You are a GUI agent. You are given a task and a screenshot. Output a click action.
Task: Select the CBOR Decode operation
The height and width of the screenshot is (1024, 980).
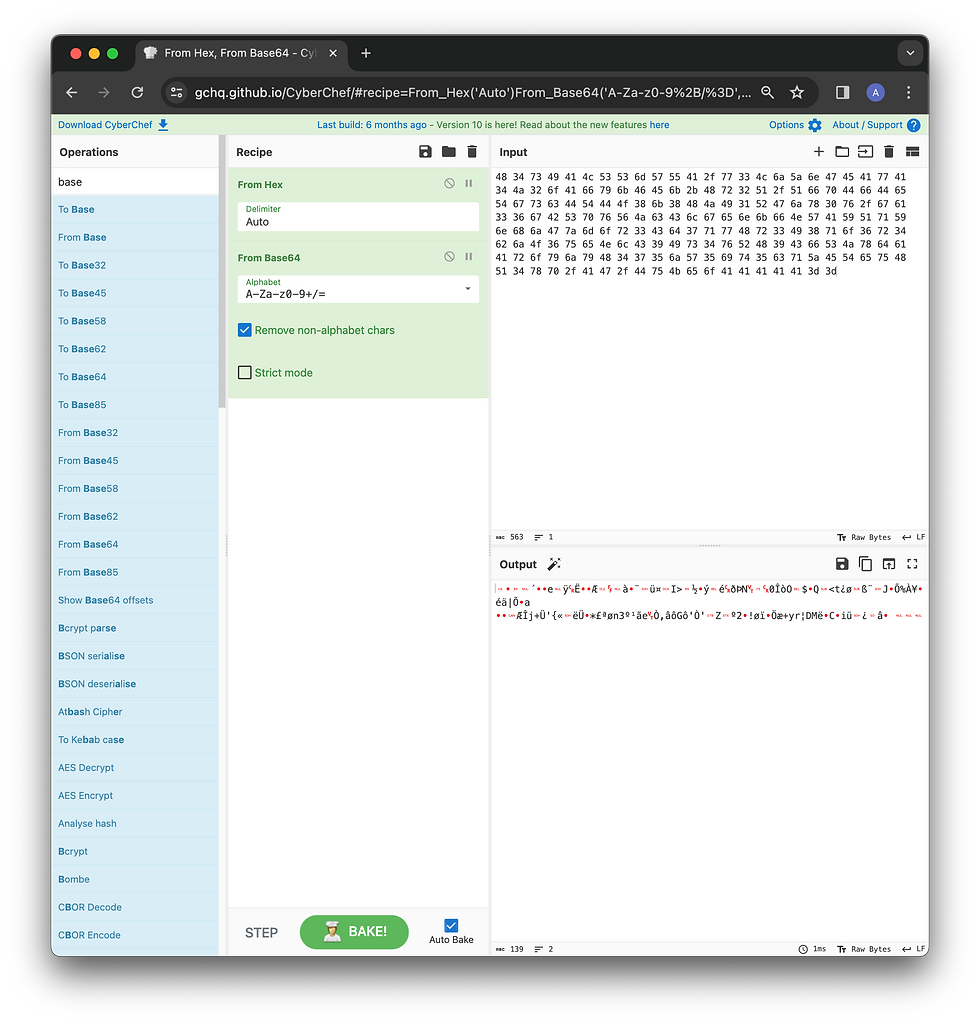pyautogui.click(x=135, y=907)
